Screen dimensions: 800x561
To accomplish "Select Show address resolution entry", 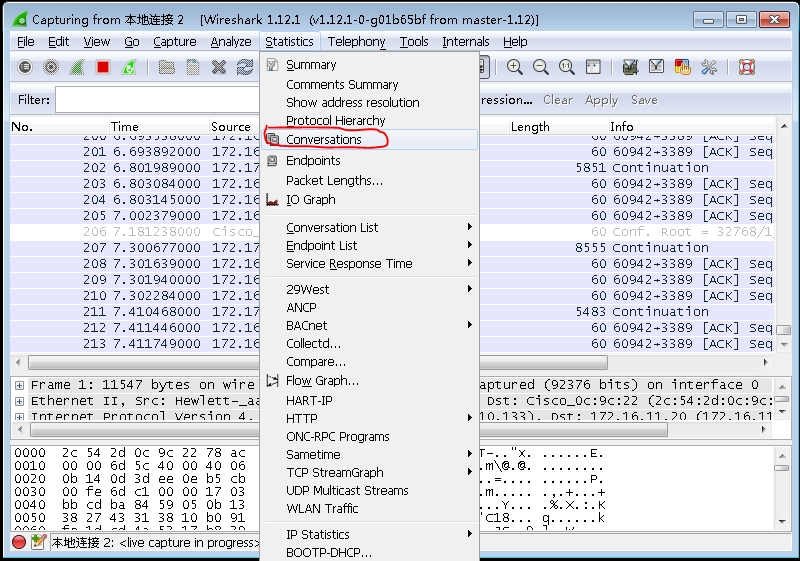I will coord(370,103).
